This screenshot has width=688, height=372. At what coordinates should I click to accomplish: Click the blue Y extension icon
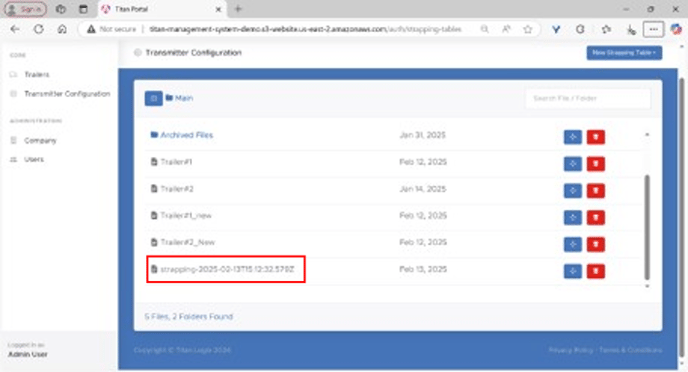click(556, 29)
